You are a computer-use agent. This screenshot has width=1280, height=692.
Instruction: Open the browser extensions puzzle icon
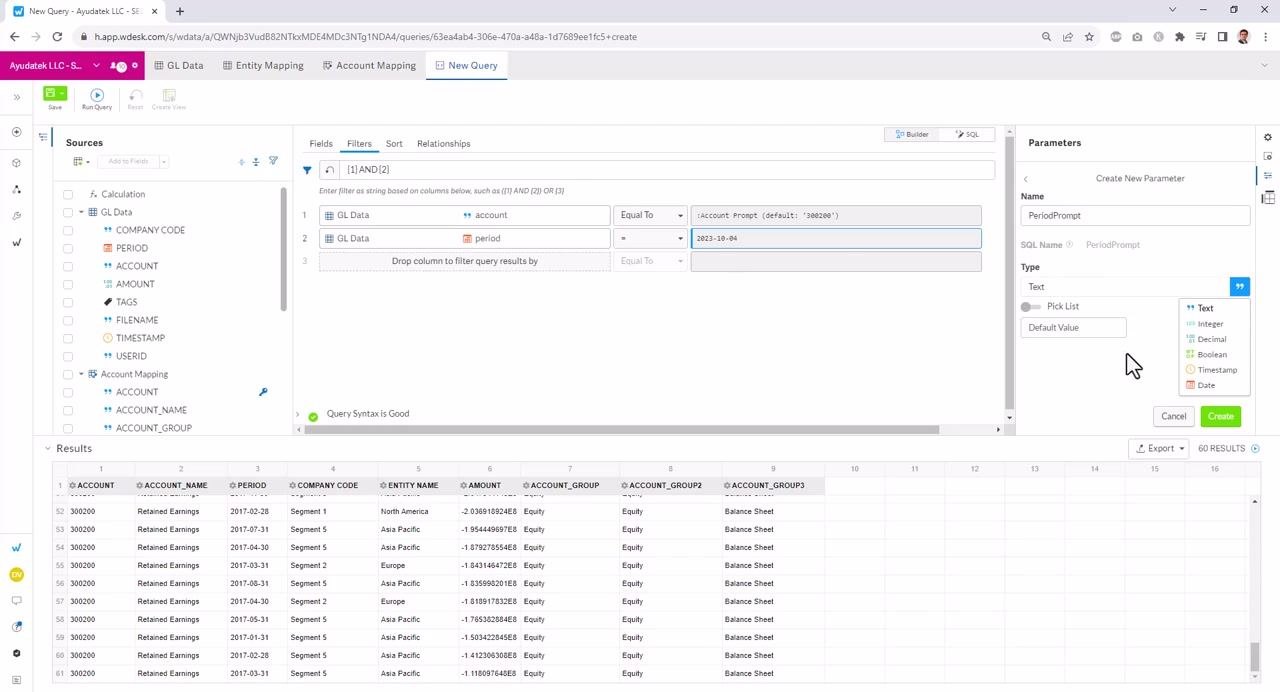(1180, 37)
